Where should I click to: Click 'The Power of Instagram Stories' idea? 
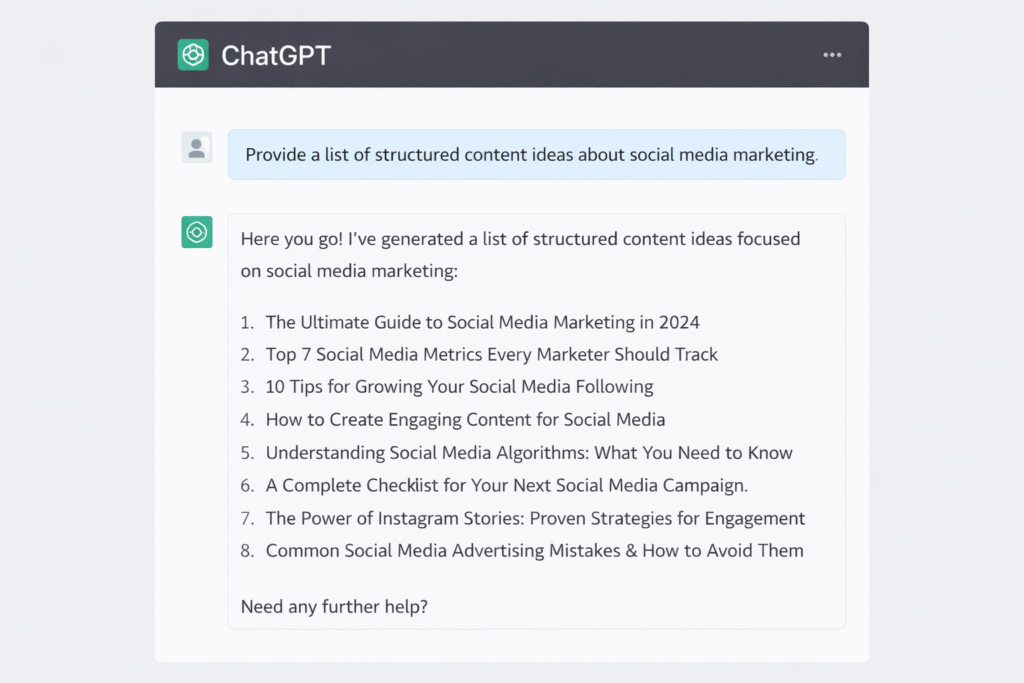[535, 518]
